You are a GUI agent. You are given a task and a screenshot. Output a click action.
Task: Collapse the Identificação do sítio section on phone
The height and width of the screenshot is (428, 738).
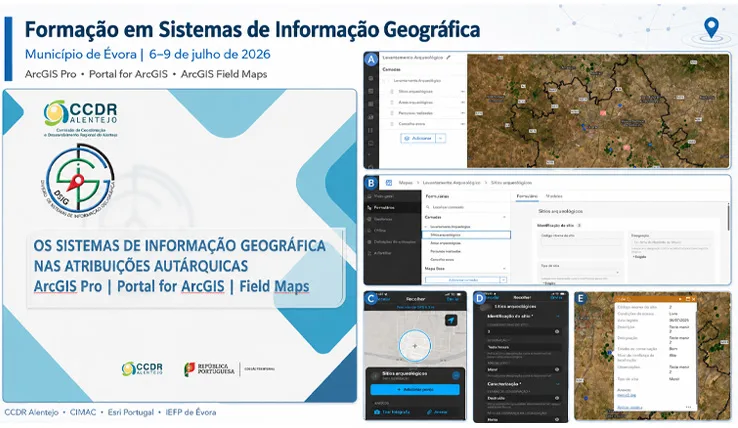pyautogui.click(x=558, y=316)
